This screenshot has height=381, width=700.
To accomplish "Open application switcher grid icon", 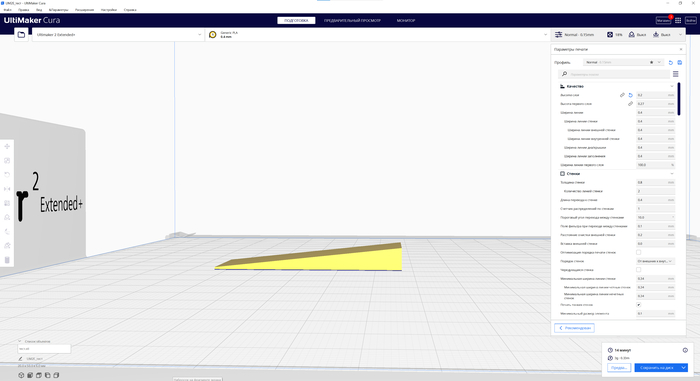I will pyautogui.click(x=678, y=21).
